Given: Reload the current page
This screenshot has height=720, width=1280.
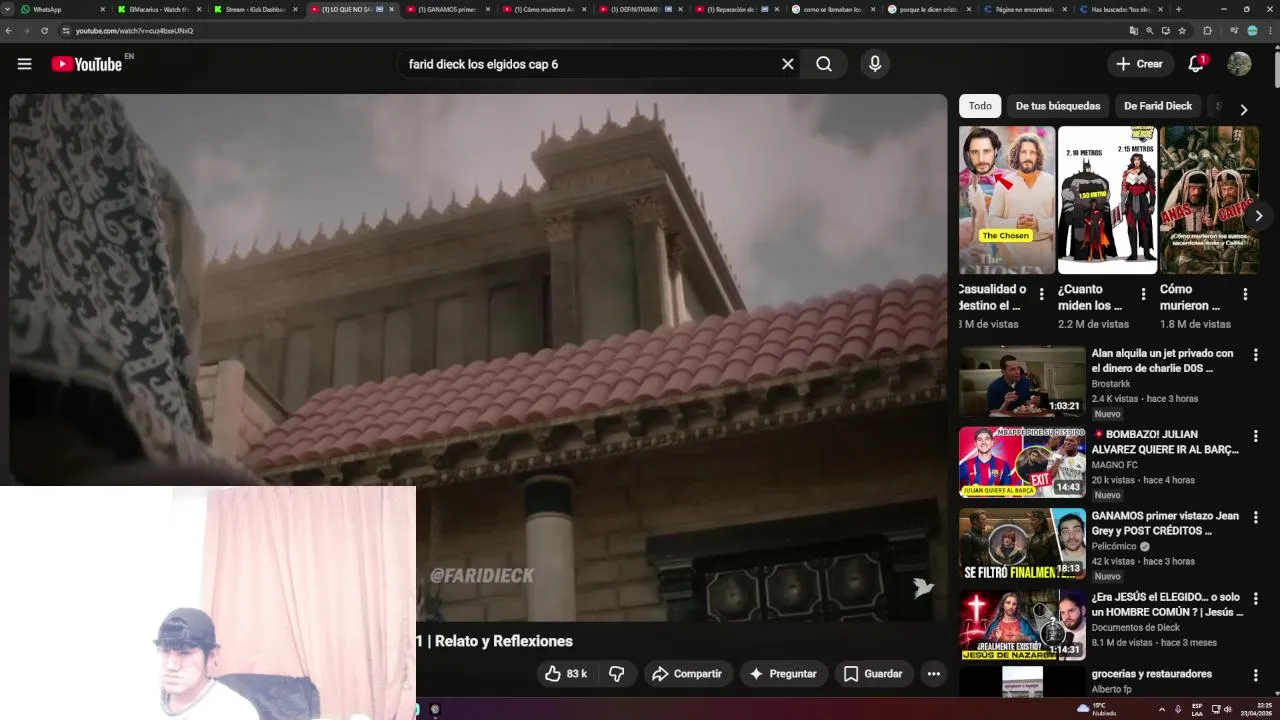Looking at the screenshot, I should point(44,31).
